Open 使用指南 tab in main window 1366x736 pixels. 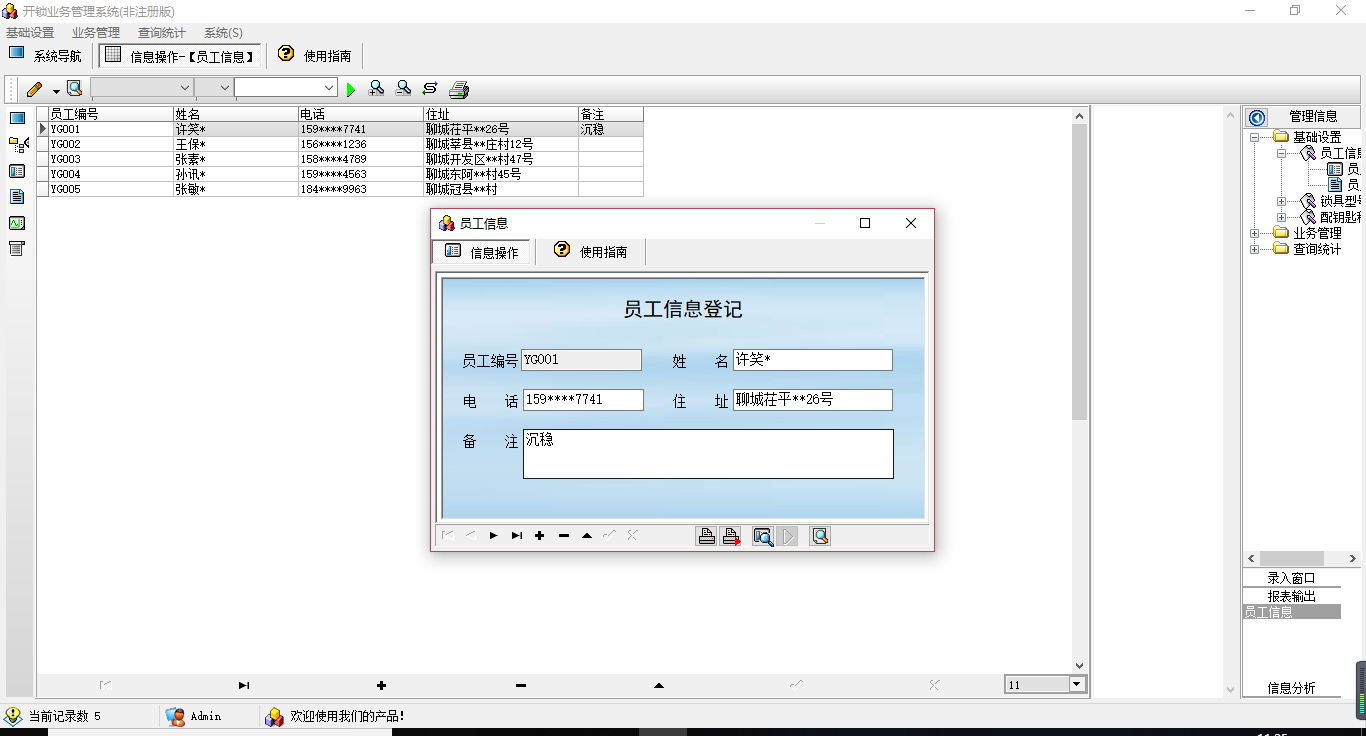[x=315, y=56]
